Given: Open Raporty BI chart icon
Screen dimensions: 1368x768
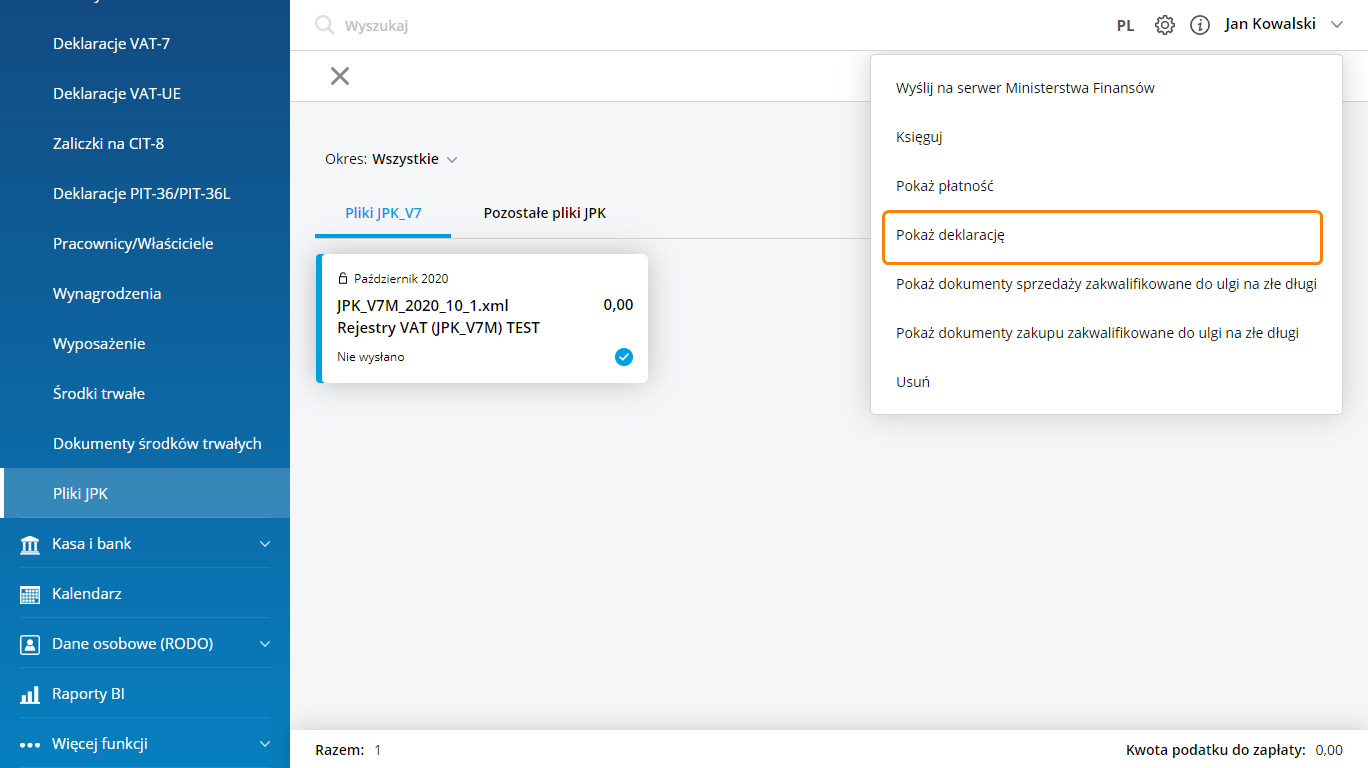Looking at the screenshot, I should 30,694.
